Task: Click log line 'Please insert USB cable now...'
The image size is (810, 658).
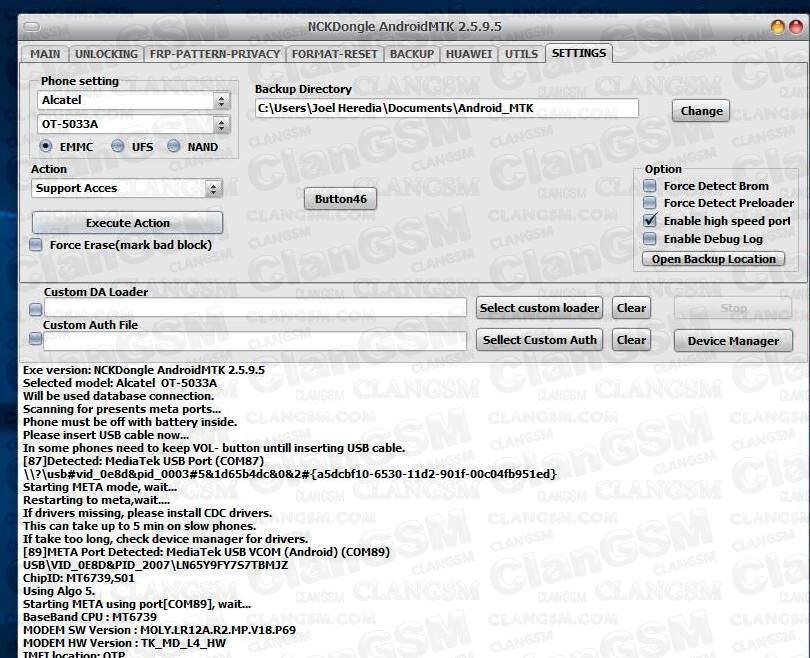Action: click(106, 435)
